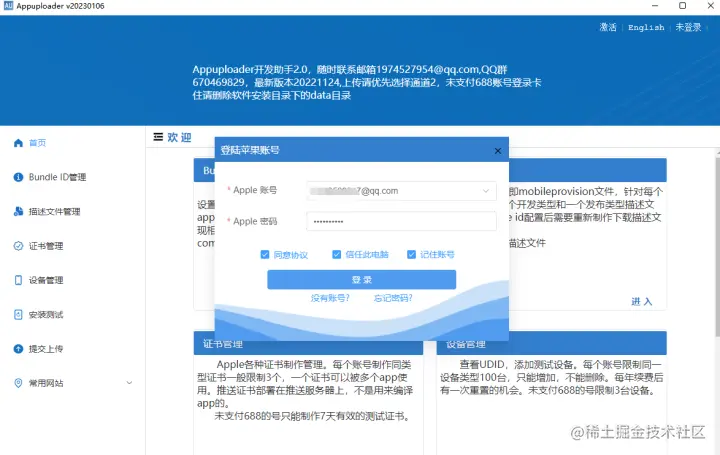Open 首页 in the sidebar
The height and width of the screenshot is (455, 720).
point(38,143)
